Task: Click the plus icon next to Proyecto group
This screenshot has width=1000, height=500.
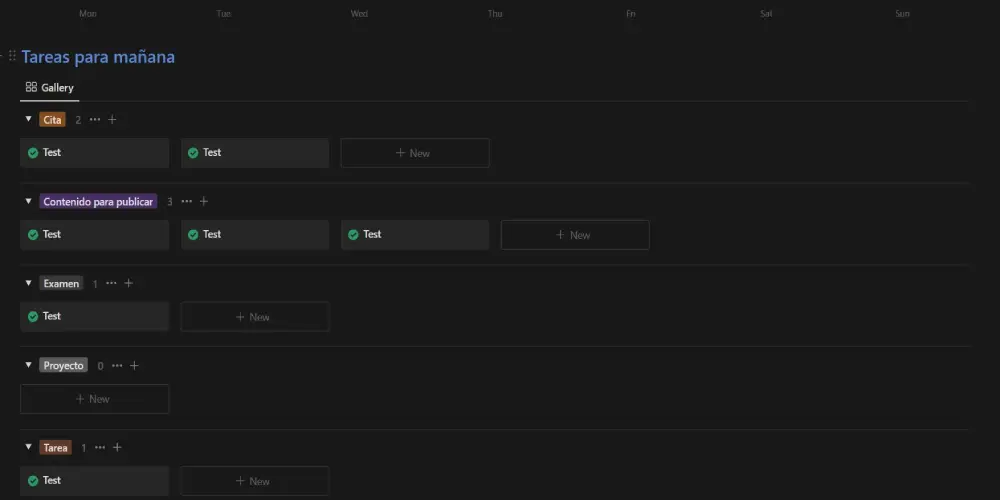Action: click(134, 366)
